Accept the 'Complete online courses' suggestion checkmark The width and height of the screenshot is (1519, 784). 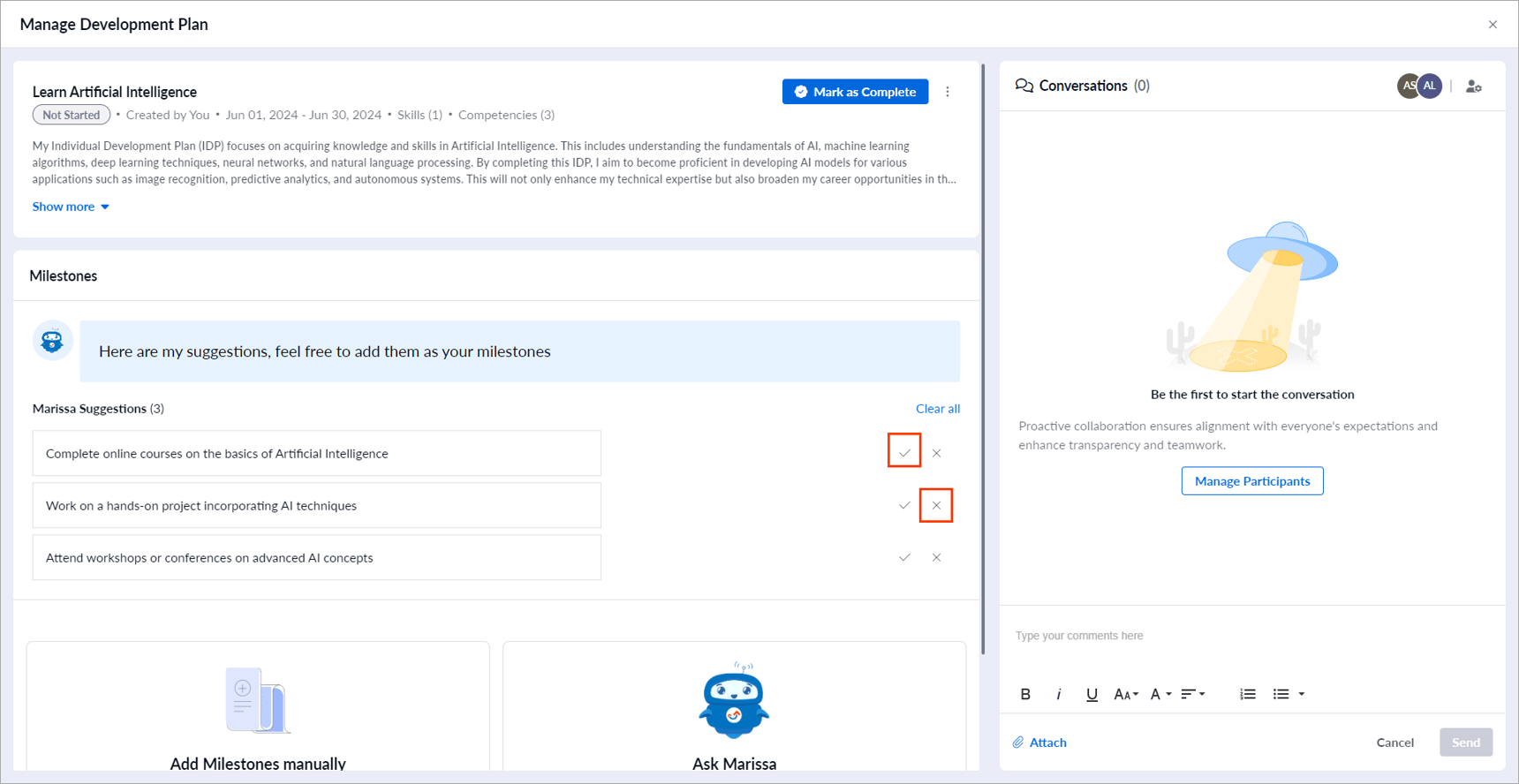[x=904, y=453]
